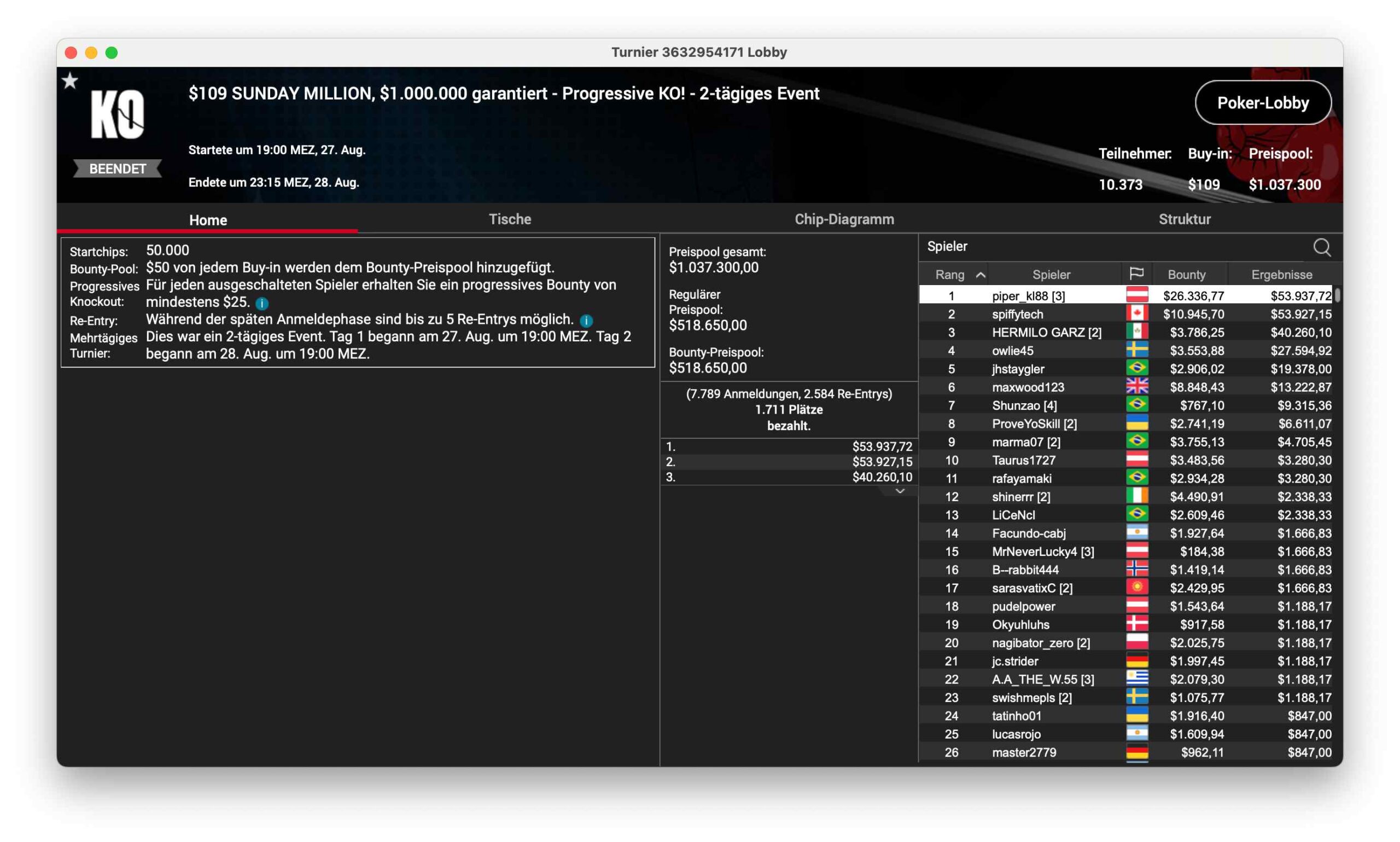Toggle the favorite star icon
This screenshot has width=1400, height=842.
point(70,81)
